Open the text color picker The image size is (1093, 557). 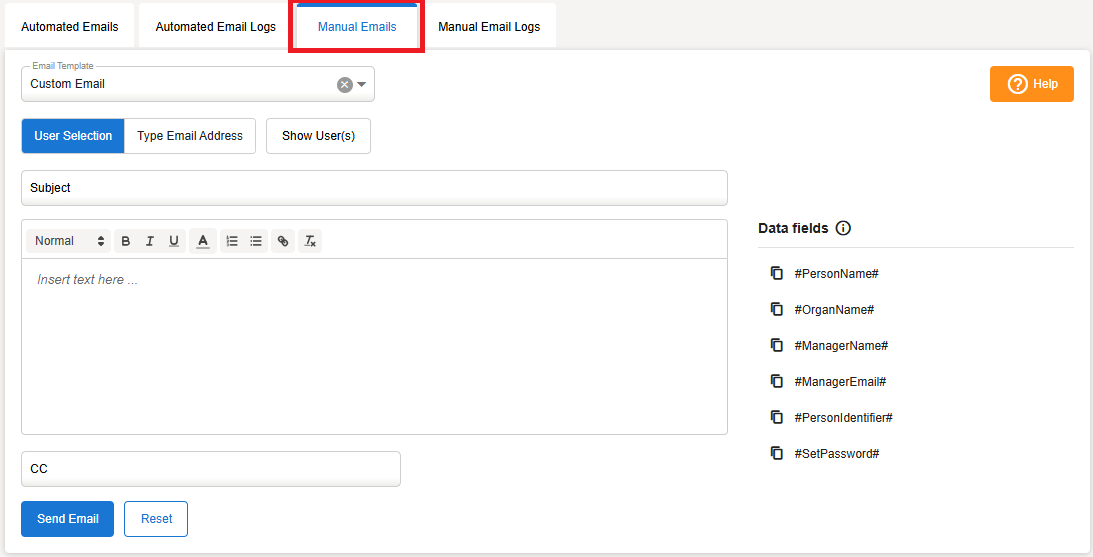tap(203, 241)
